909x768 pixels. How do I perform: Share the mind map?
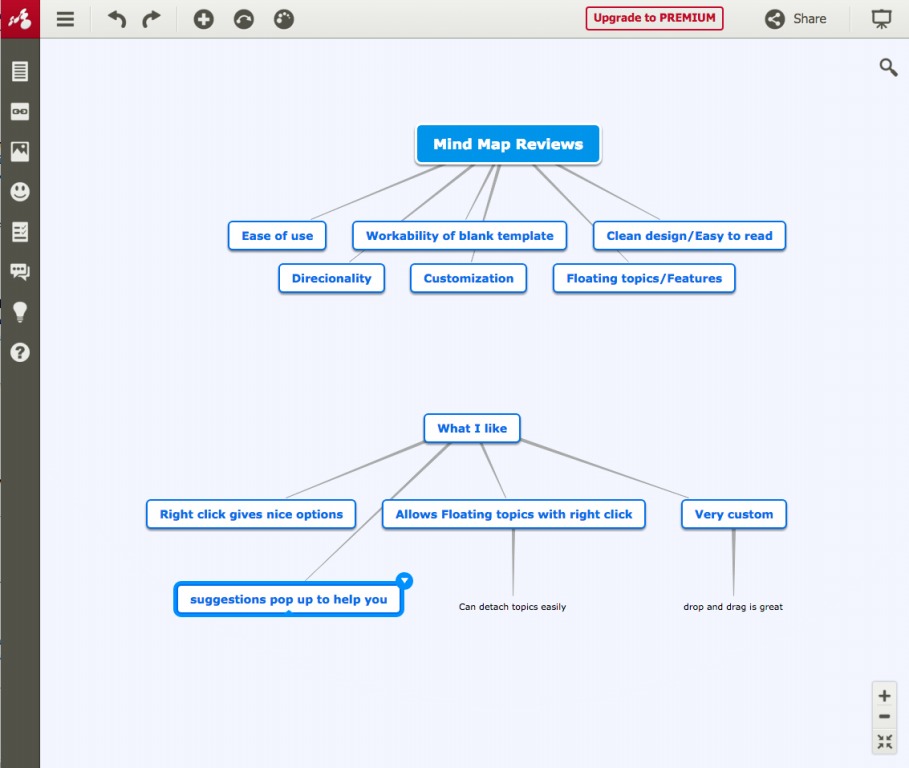(796, 19)
